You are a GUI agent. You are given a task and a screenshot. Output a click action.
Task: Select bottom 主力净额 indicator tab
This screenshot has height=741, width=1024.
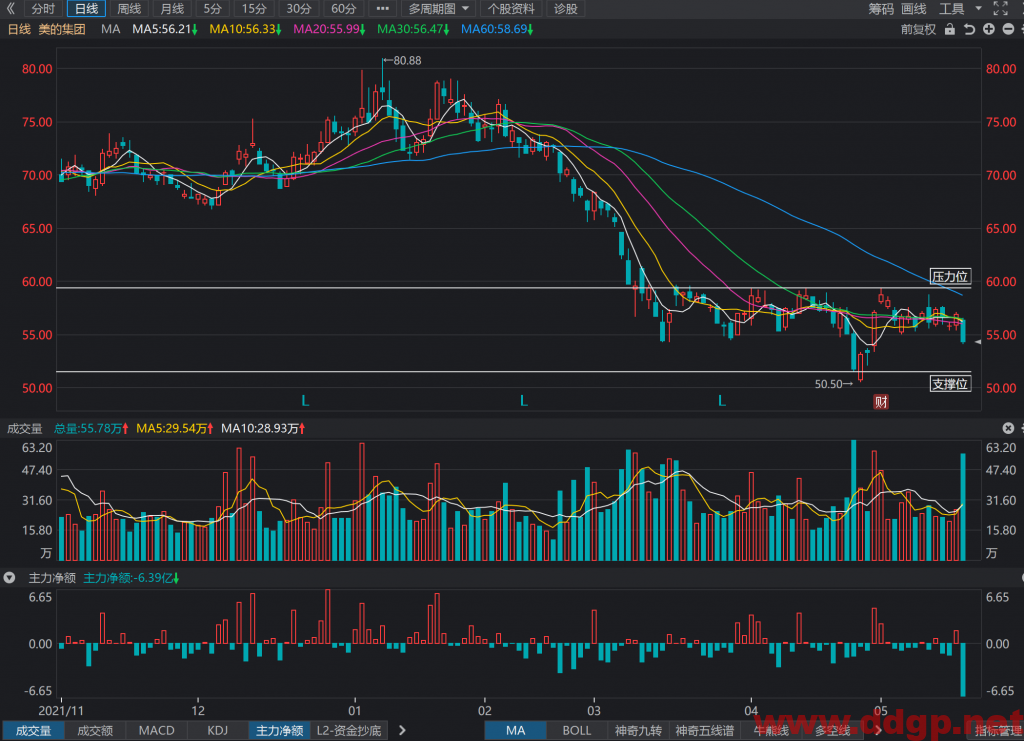click(279, 731)
